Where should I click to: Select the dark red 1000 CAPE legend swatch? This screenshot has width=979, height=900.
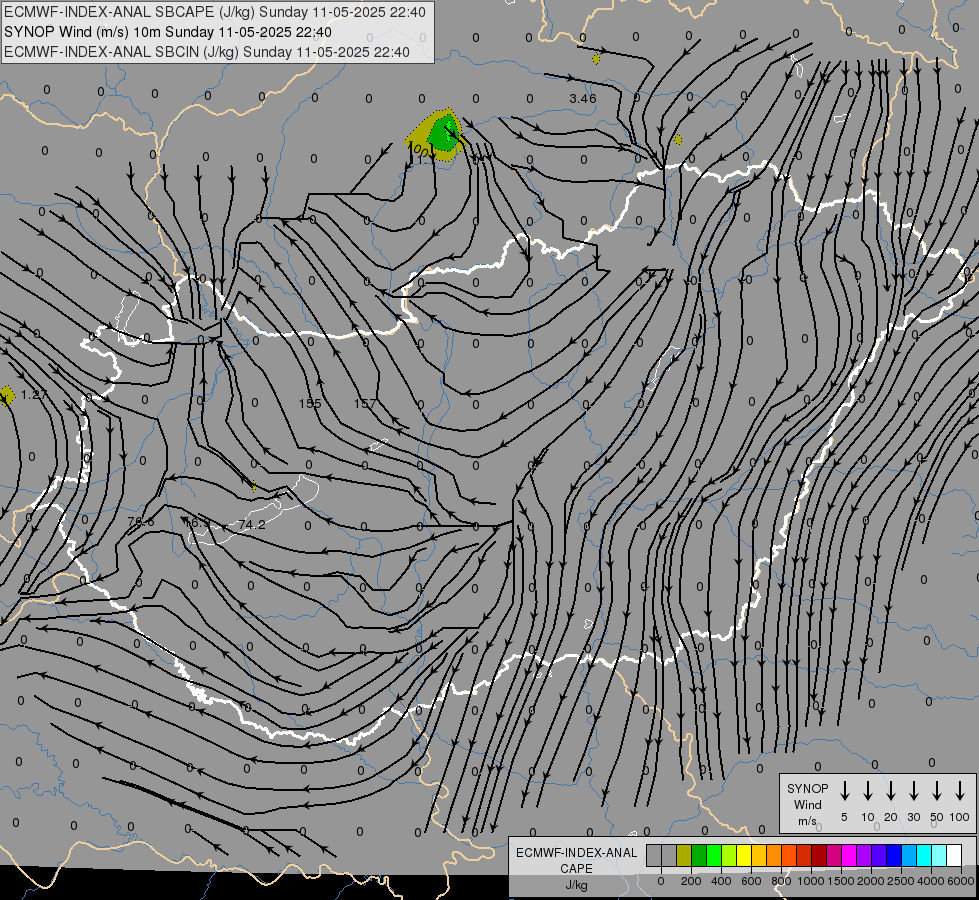pos(819,855)
